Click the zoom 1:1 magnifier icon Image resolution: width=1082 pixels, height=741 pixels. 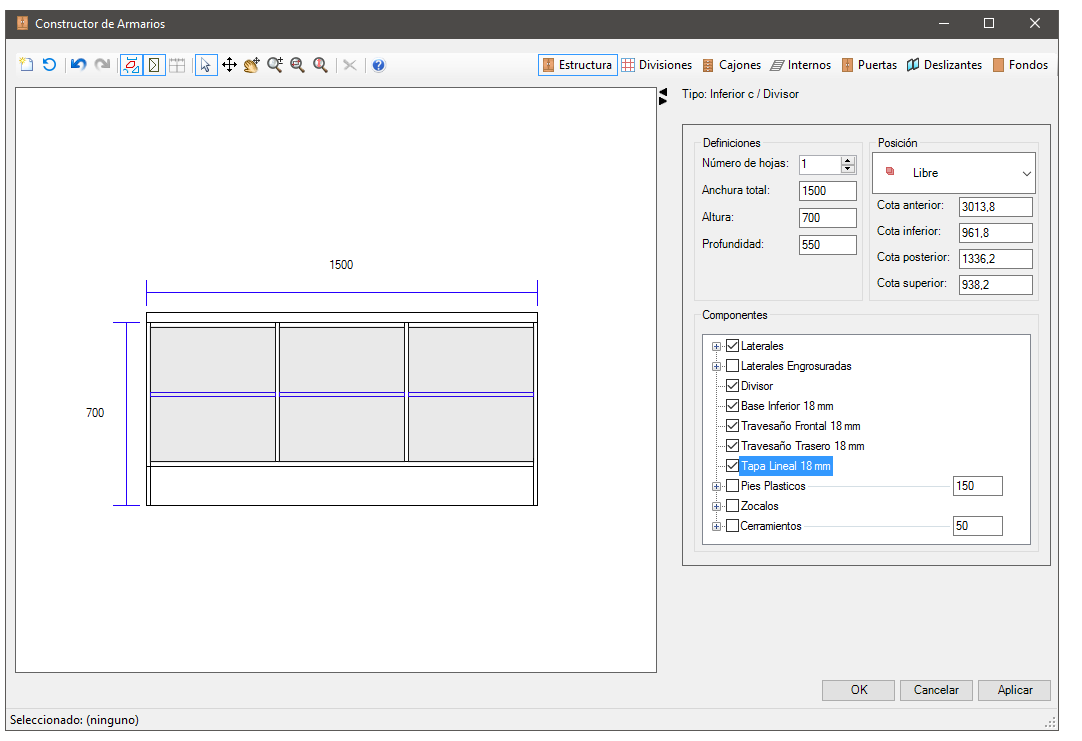[x=320, y=65]
